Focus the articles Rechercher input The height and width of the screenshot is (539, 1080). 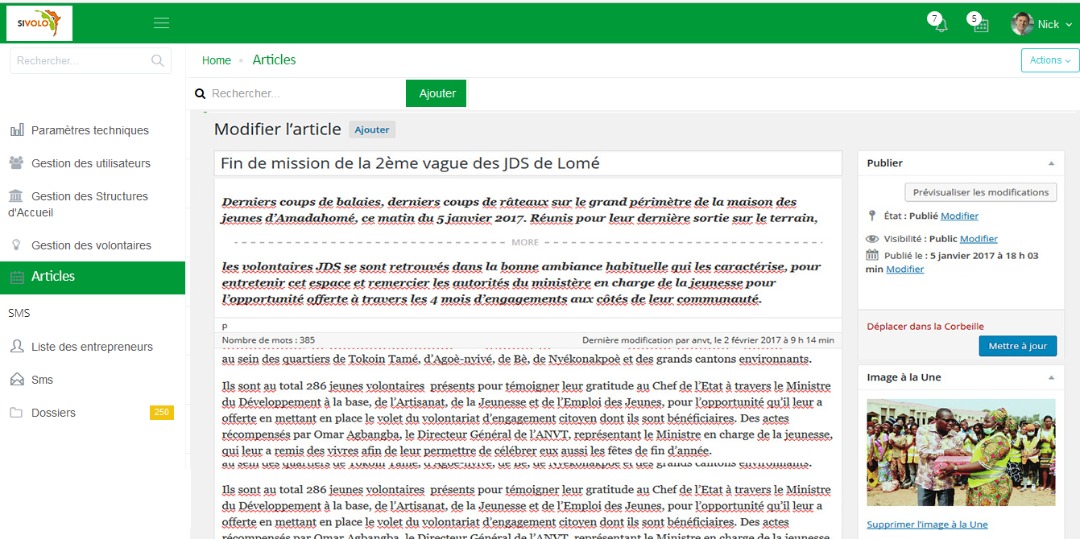[307, 94]
